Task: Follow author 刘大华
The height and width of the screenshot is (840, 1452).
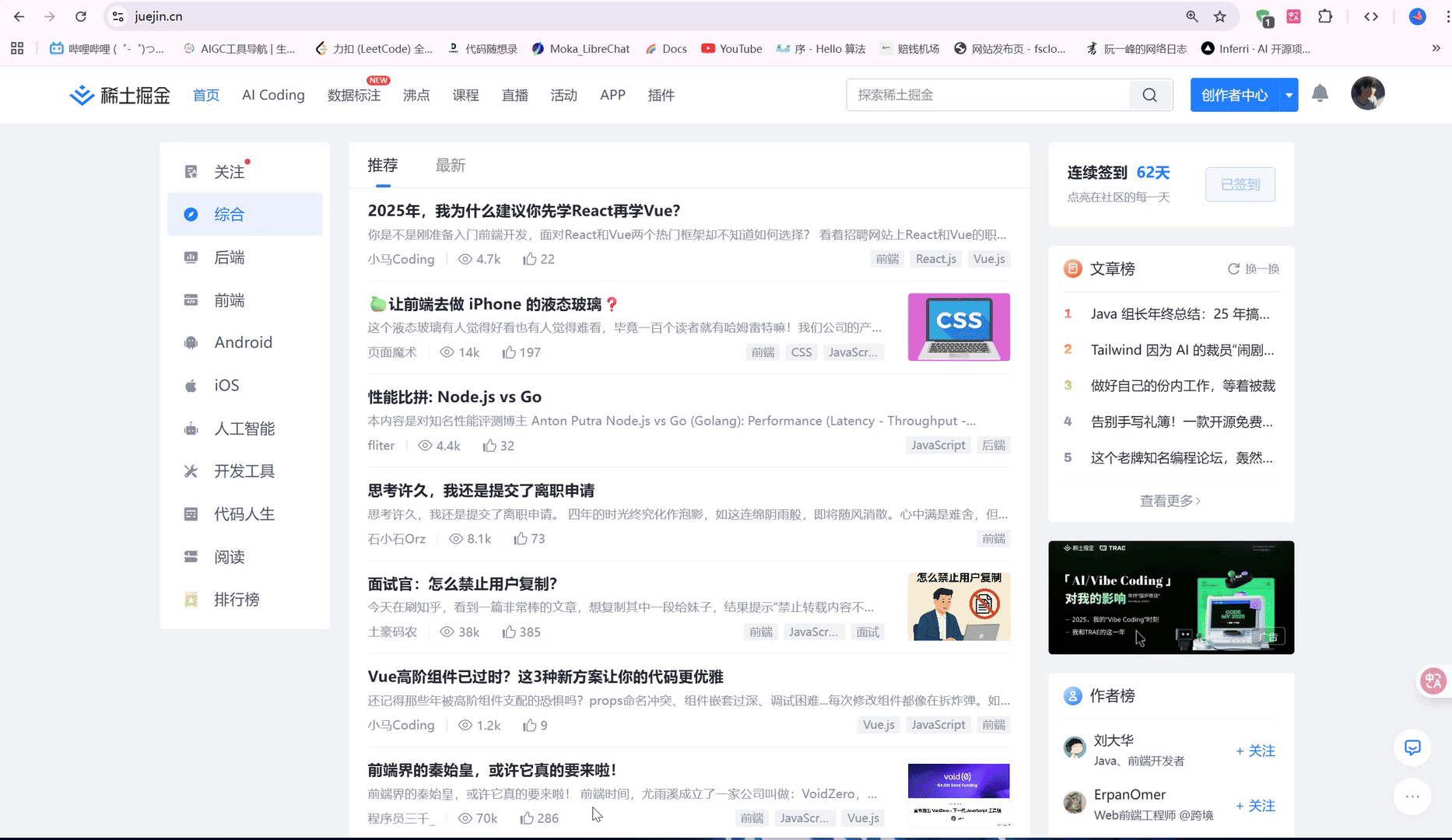Action: tap(1255, 751)
